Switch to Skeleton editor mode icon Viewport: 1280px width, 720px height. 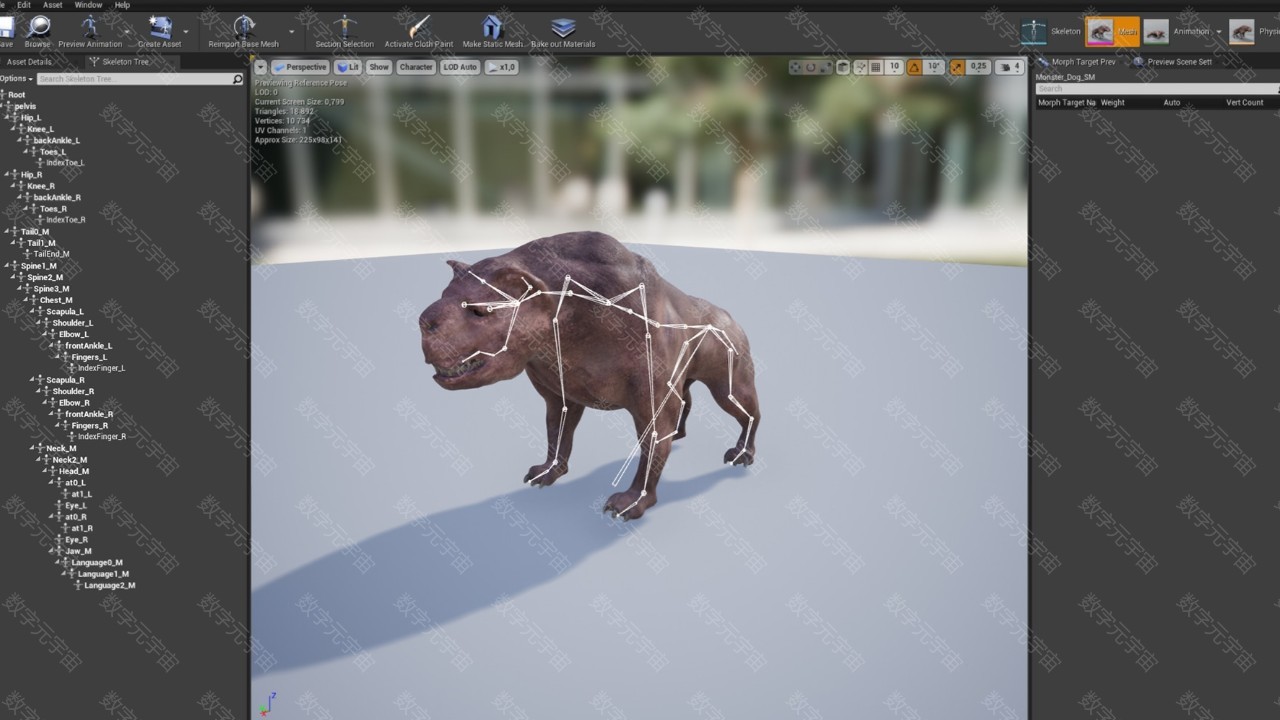(1033, 31)
